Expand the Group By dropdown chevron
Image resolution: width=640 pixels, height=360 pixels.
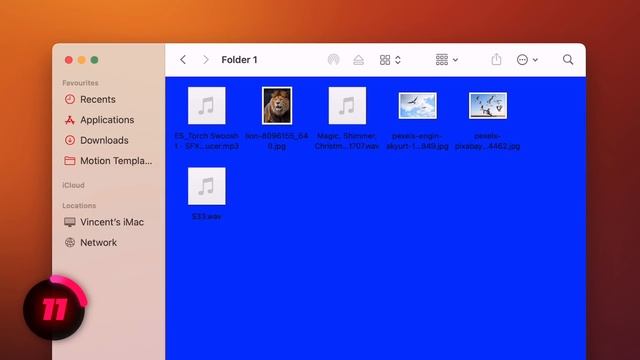456,60
